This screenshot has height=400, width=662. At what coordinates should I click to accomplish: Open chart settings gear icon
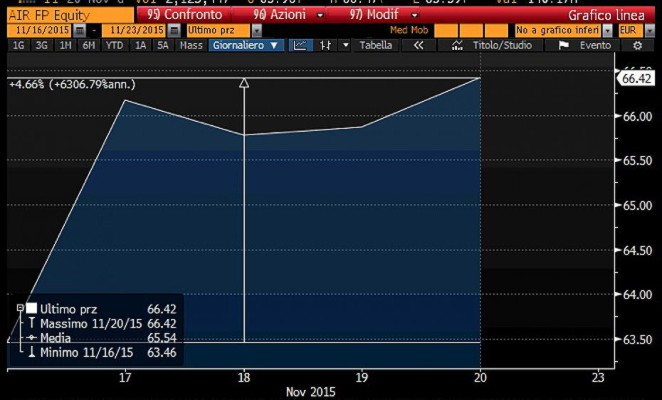click(x=636, y=45)
